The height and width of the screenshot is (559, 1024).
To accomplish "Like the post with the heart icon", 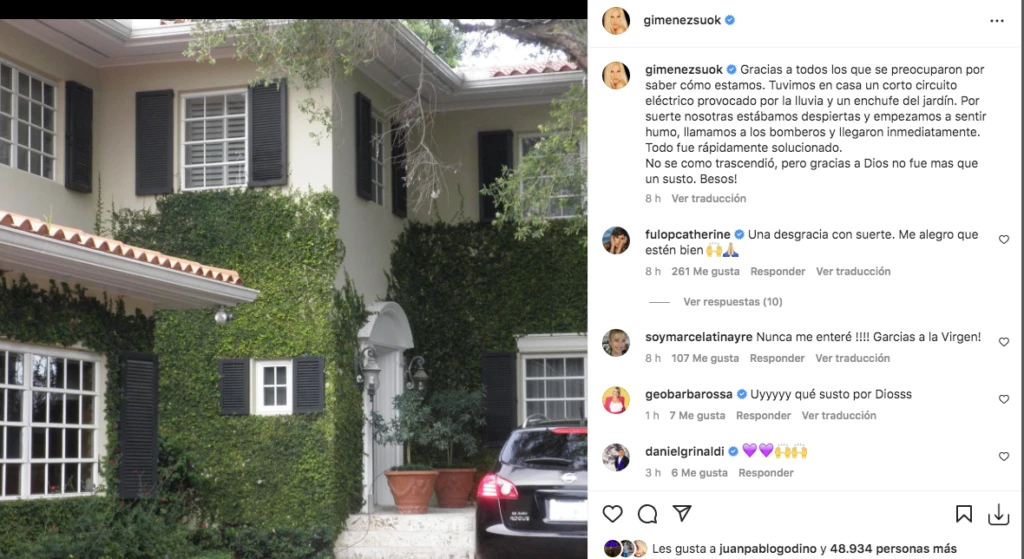I will tap(613, 514).
